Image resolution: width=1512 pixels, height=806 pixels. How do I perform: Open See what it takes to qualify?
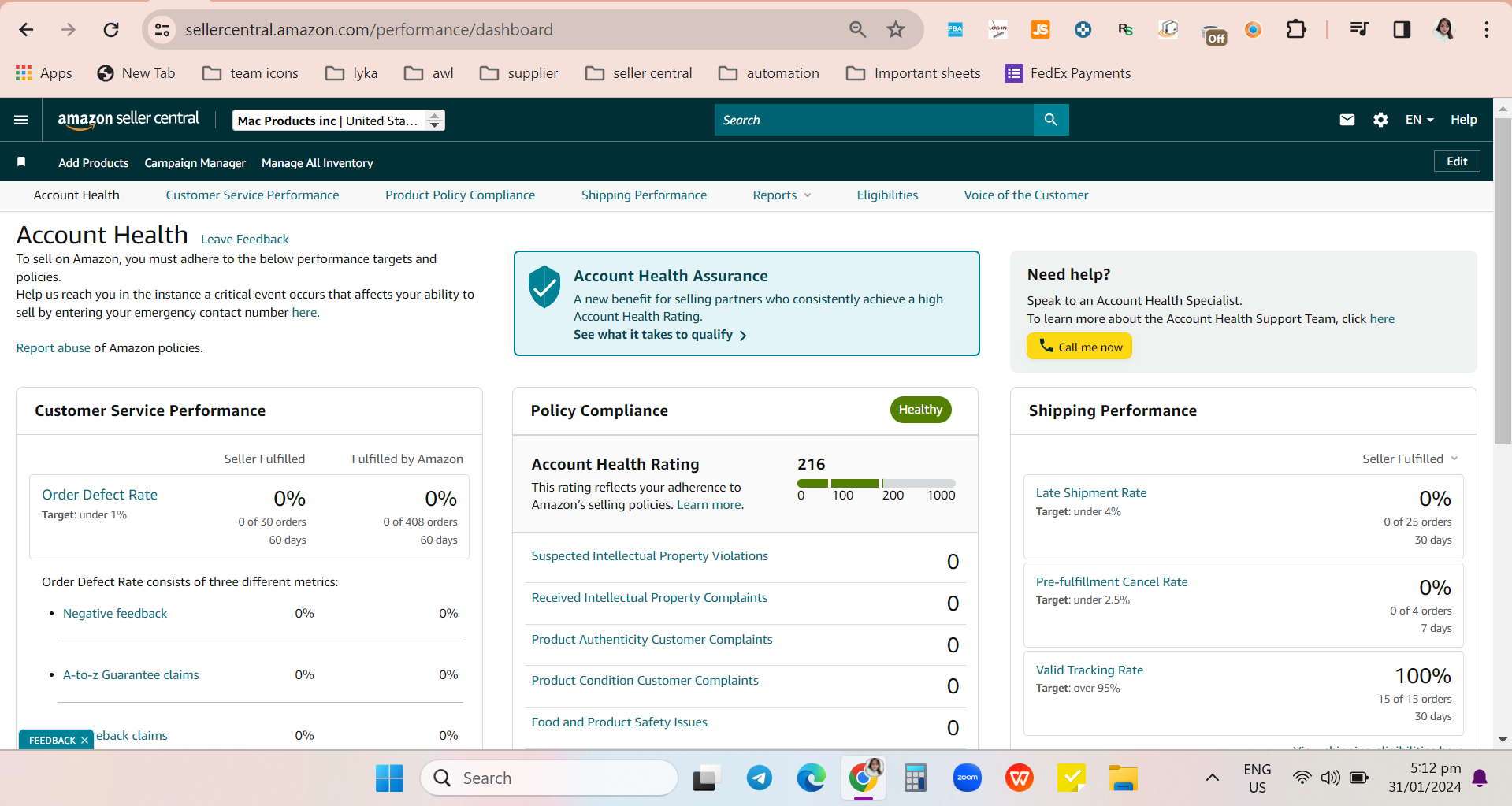pyautogui.click(x=659, y=335)
